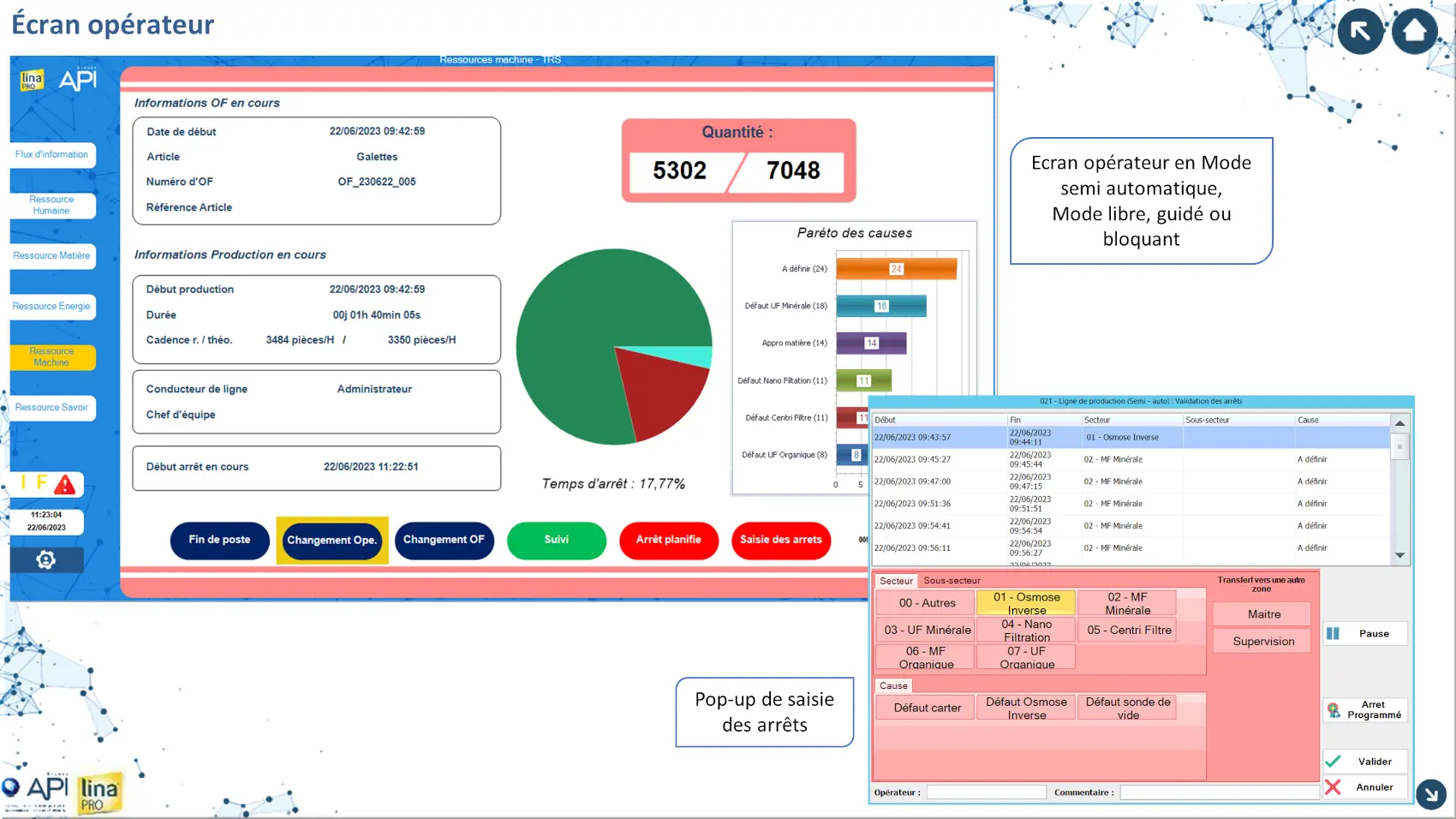
Task: Open settings with the gear icon
Action: point(46,560)
